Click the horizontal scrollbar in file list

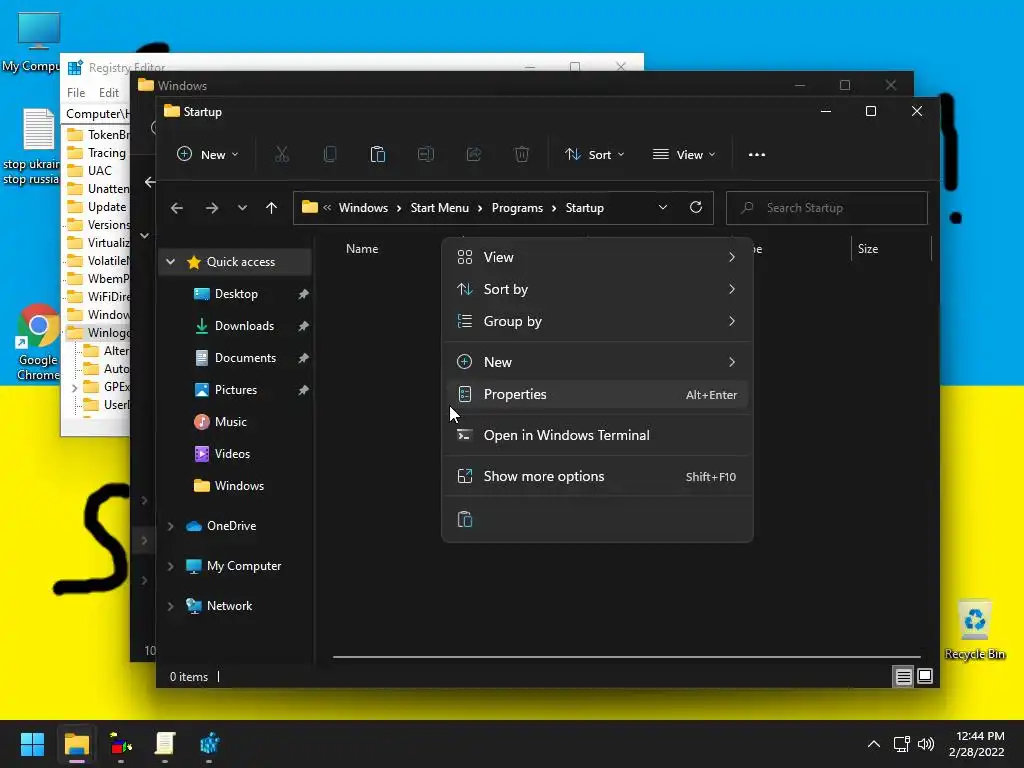point(627,657)
